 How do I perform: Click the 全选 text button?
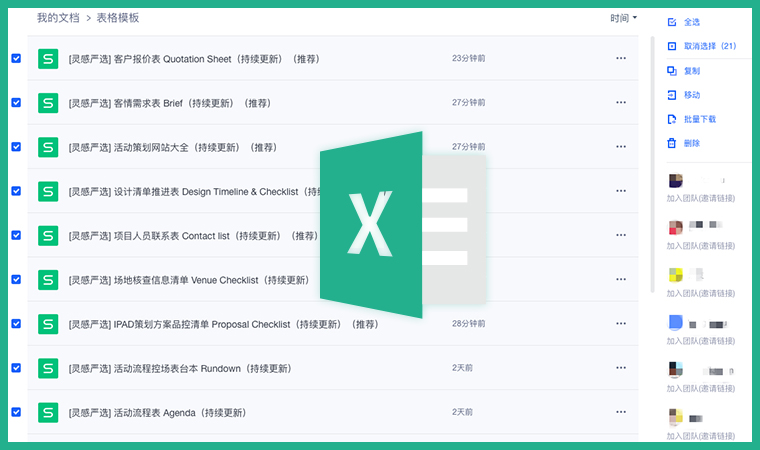coord(692,22)
